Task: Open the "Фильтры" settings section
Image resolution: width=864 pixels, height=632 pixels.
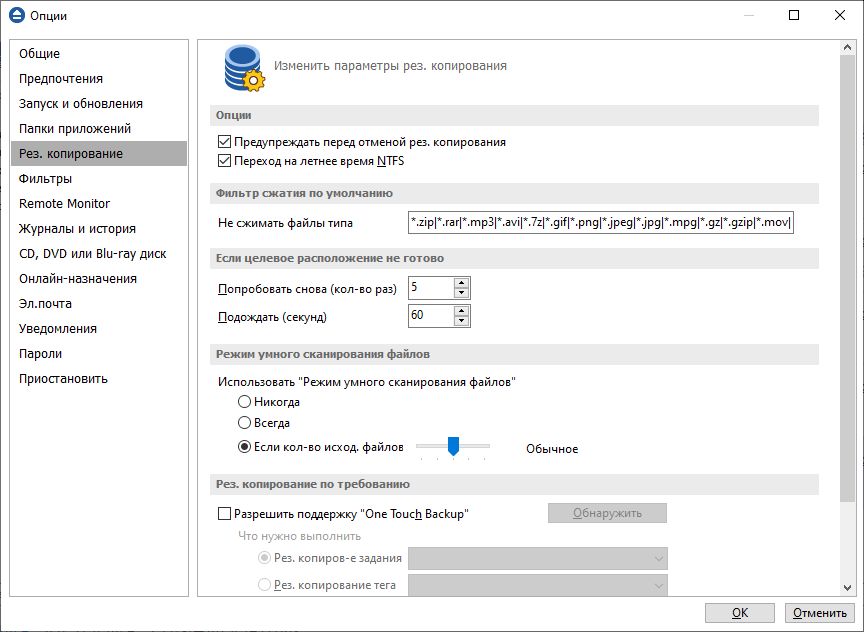Action: pyautogui.click(x=46, y=179)
